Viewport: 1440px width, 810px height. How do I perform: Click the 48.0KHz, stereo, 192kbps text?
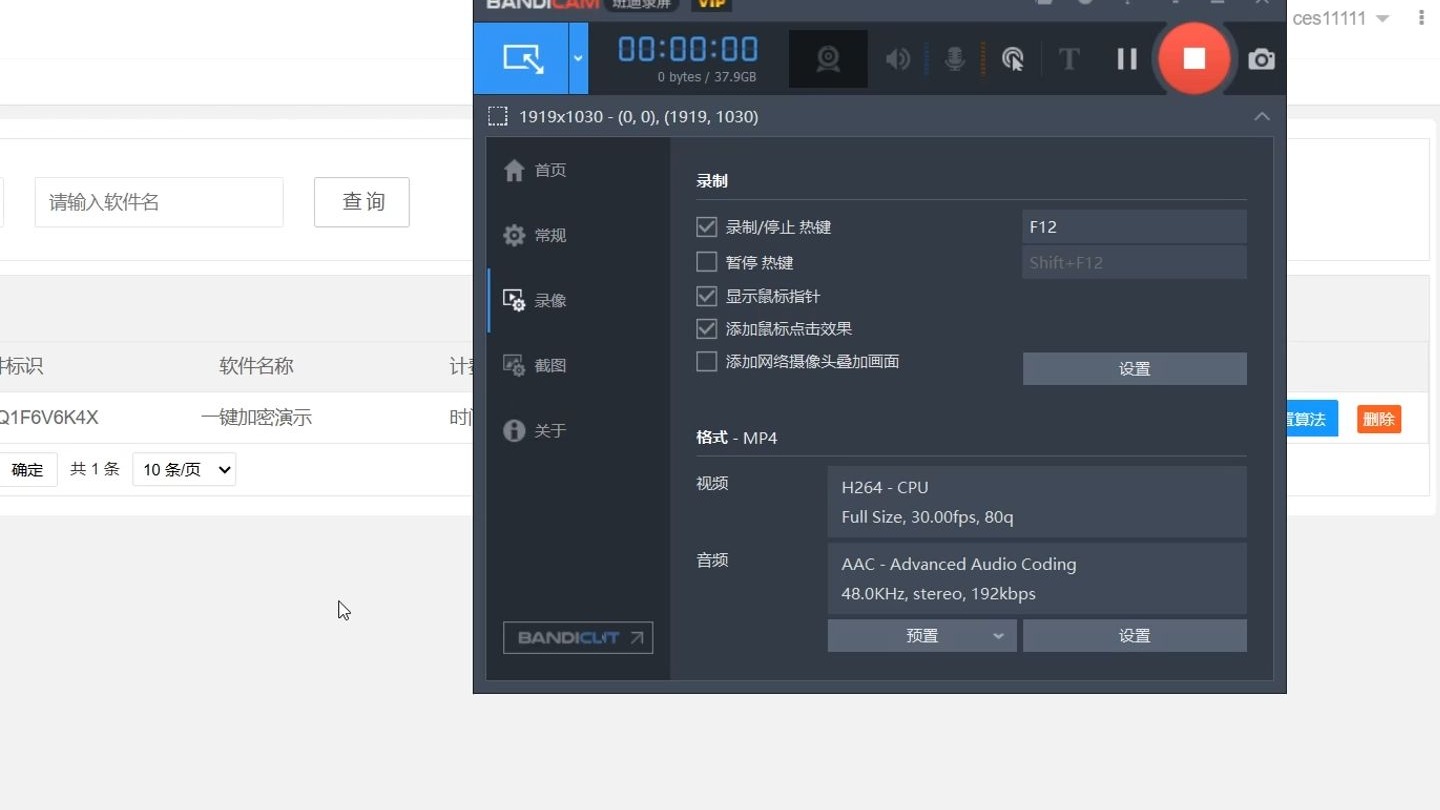point(938,594)
